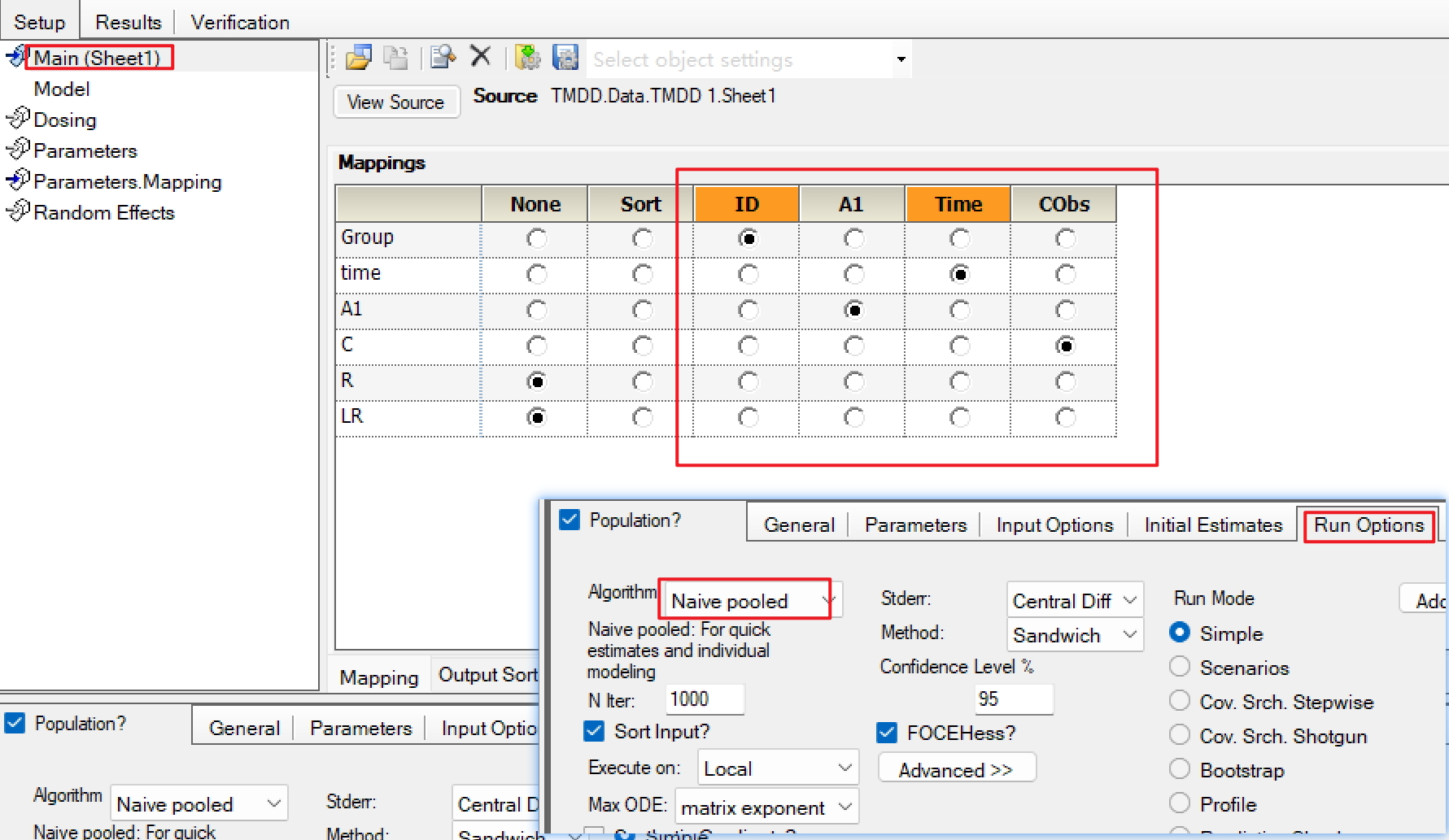Toggle the Sort Input? checkbox
Screen dimensions: 1449x840
pos(594,731)
